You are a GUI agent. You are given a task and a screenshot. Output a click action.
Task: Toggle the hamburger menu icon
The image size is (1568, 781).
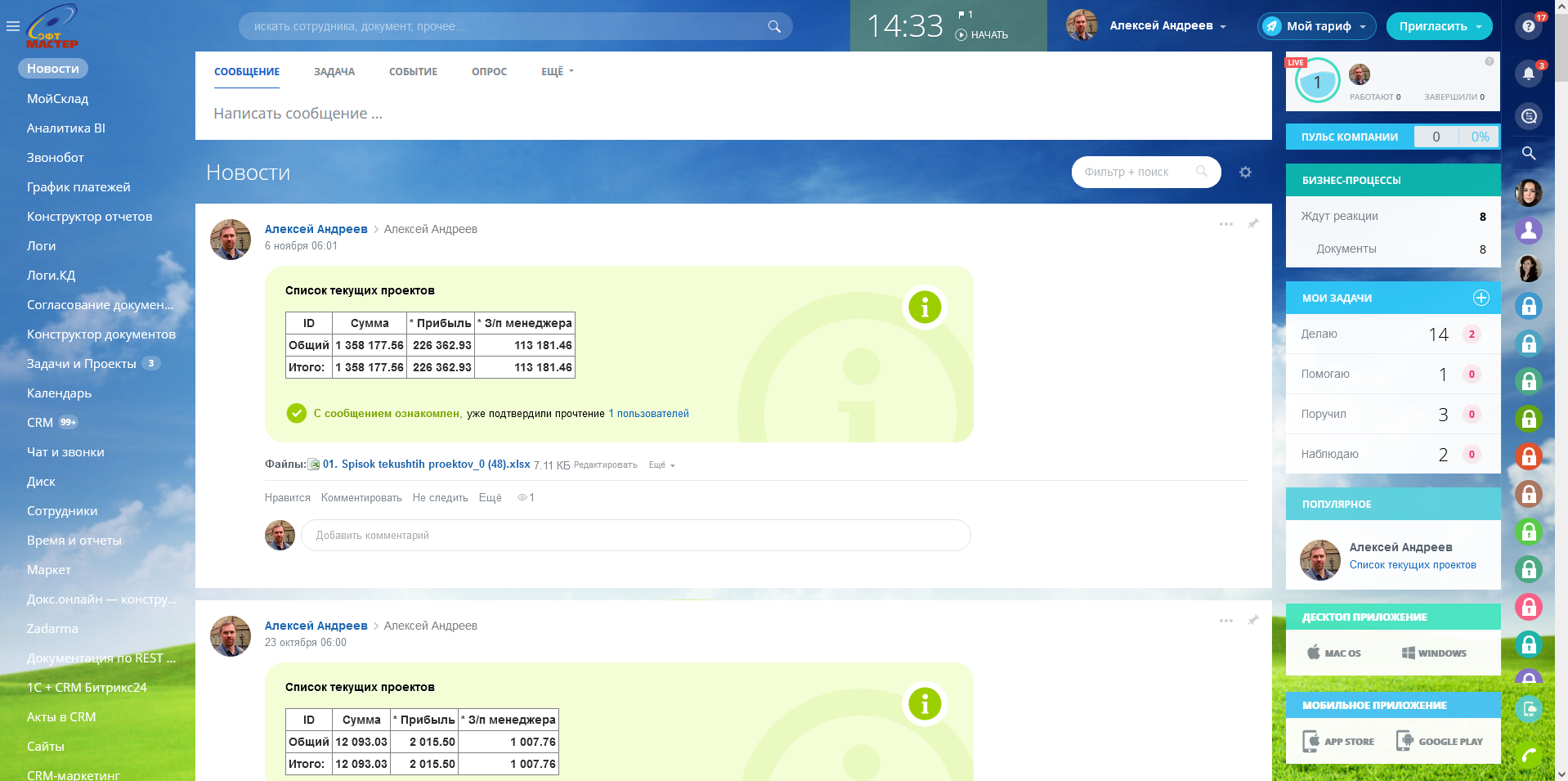point(12,26)
